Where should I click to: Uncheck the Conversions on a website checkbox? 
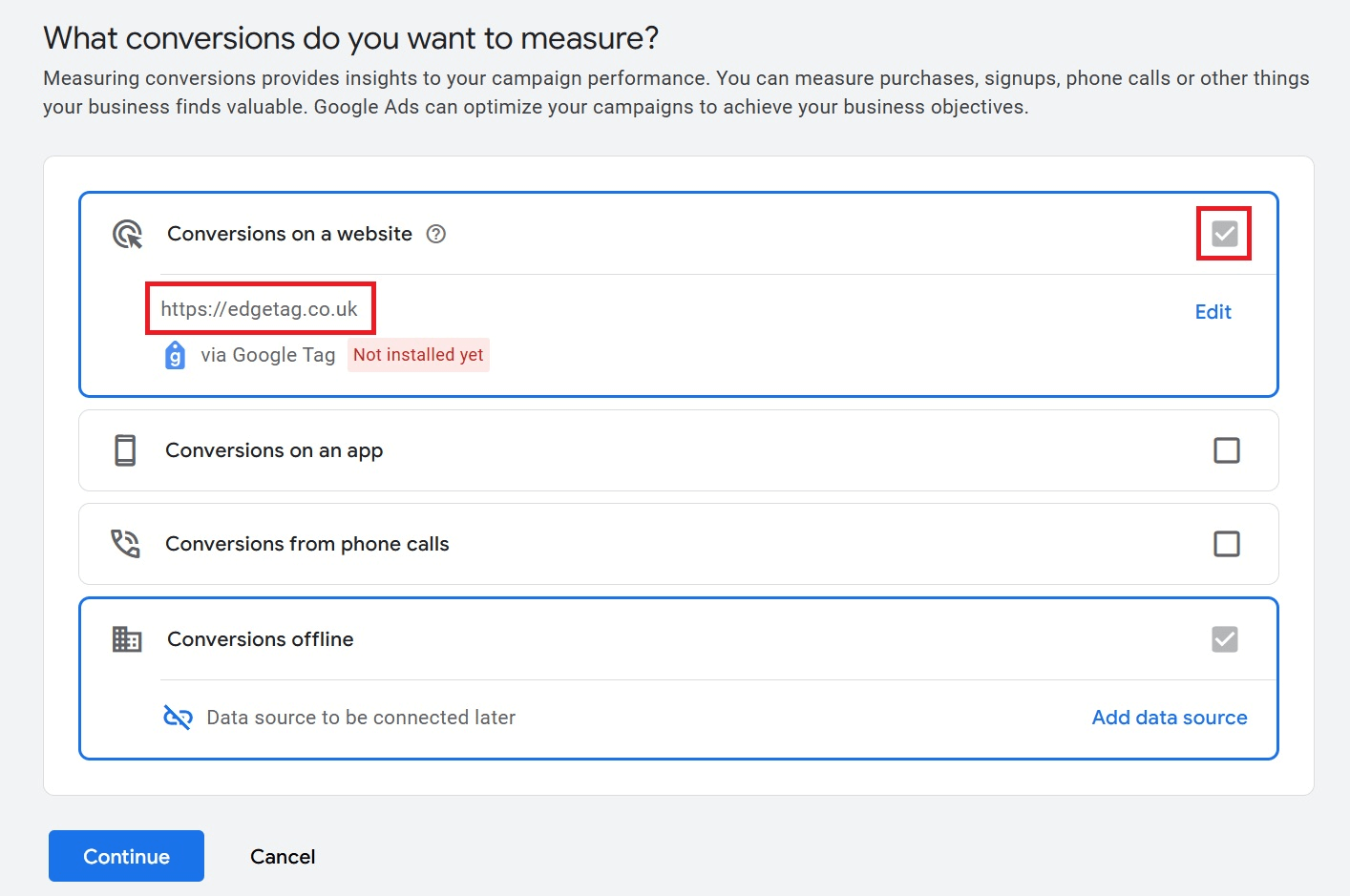pyautogui.click(x=1225, y=234)
